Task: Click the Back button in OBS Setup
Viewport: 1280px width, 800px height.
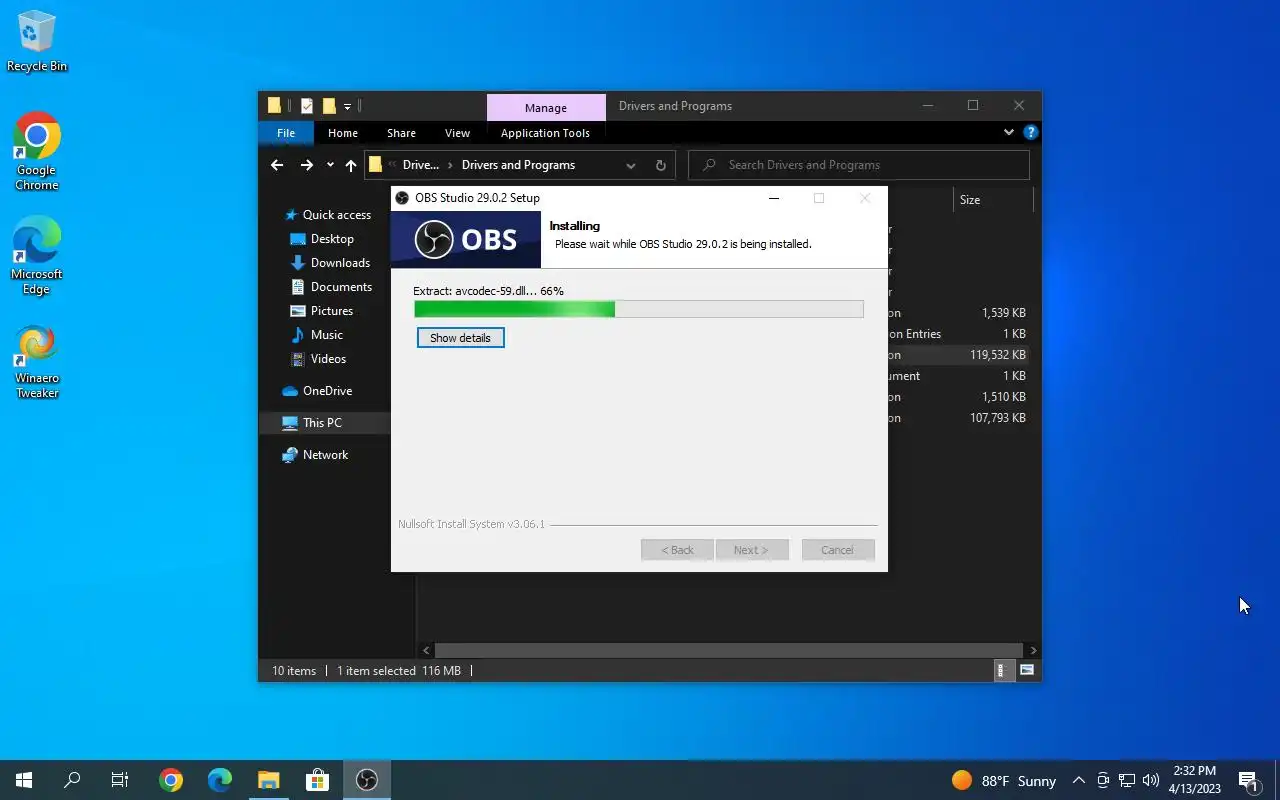Action: (677, 550)
